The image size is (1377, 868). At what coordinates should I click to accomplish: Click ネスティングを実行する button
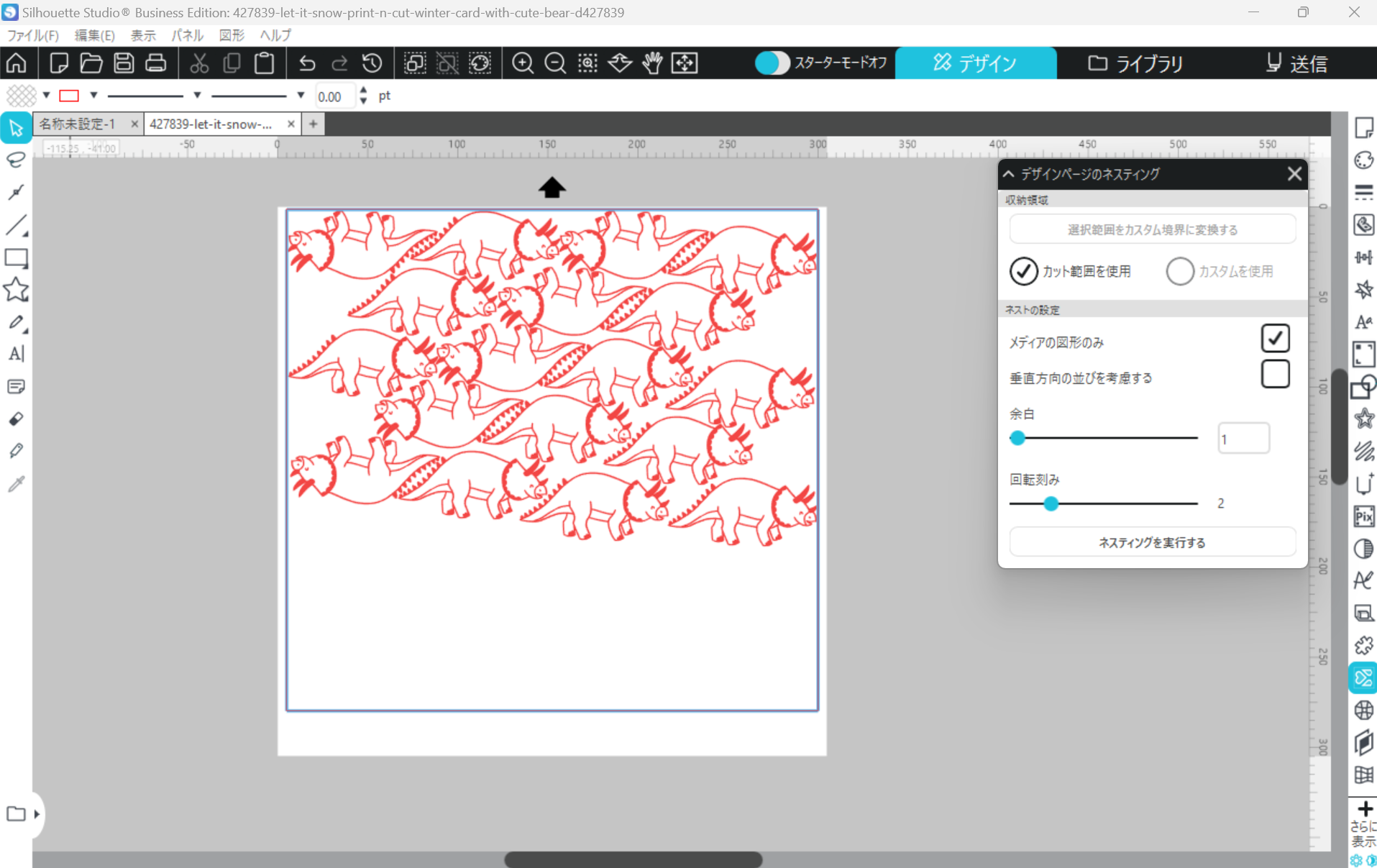point(1153,542)
